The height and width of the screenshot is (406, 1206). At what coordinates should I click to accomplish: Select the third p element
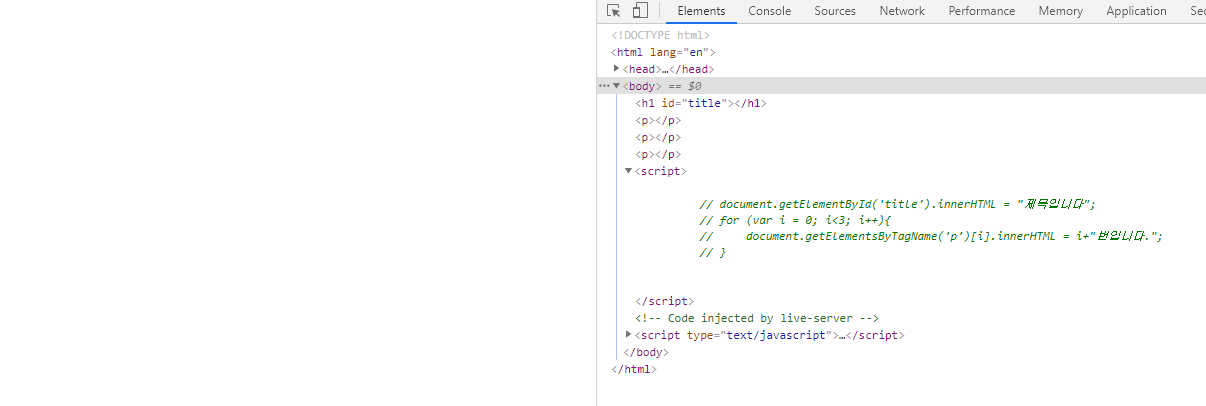(658, 154)
